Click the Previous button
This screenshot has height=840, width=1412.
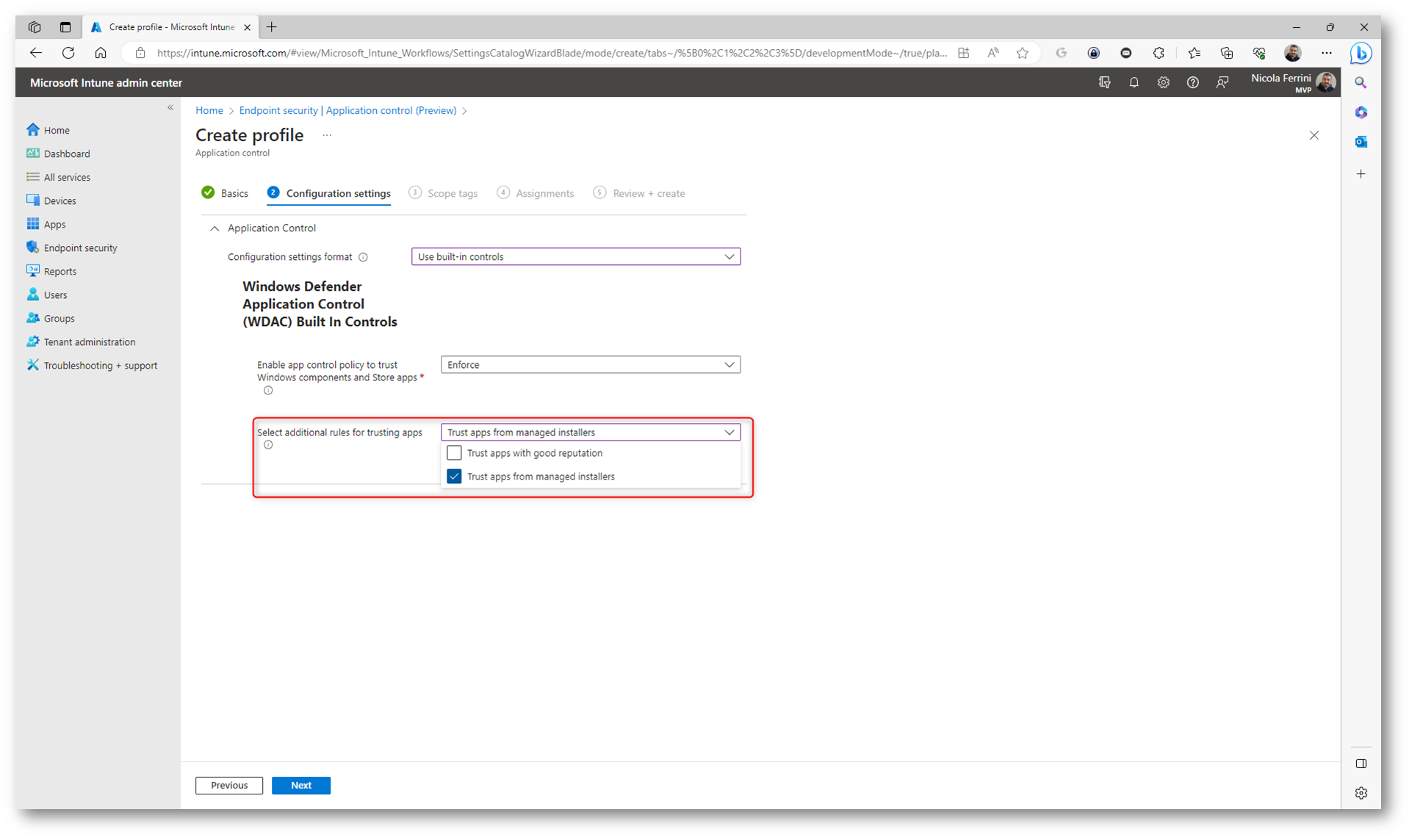click(x=229, y=785)
